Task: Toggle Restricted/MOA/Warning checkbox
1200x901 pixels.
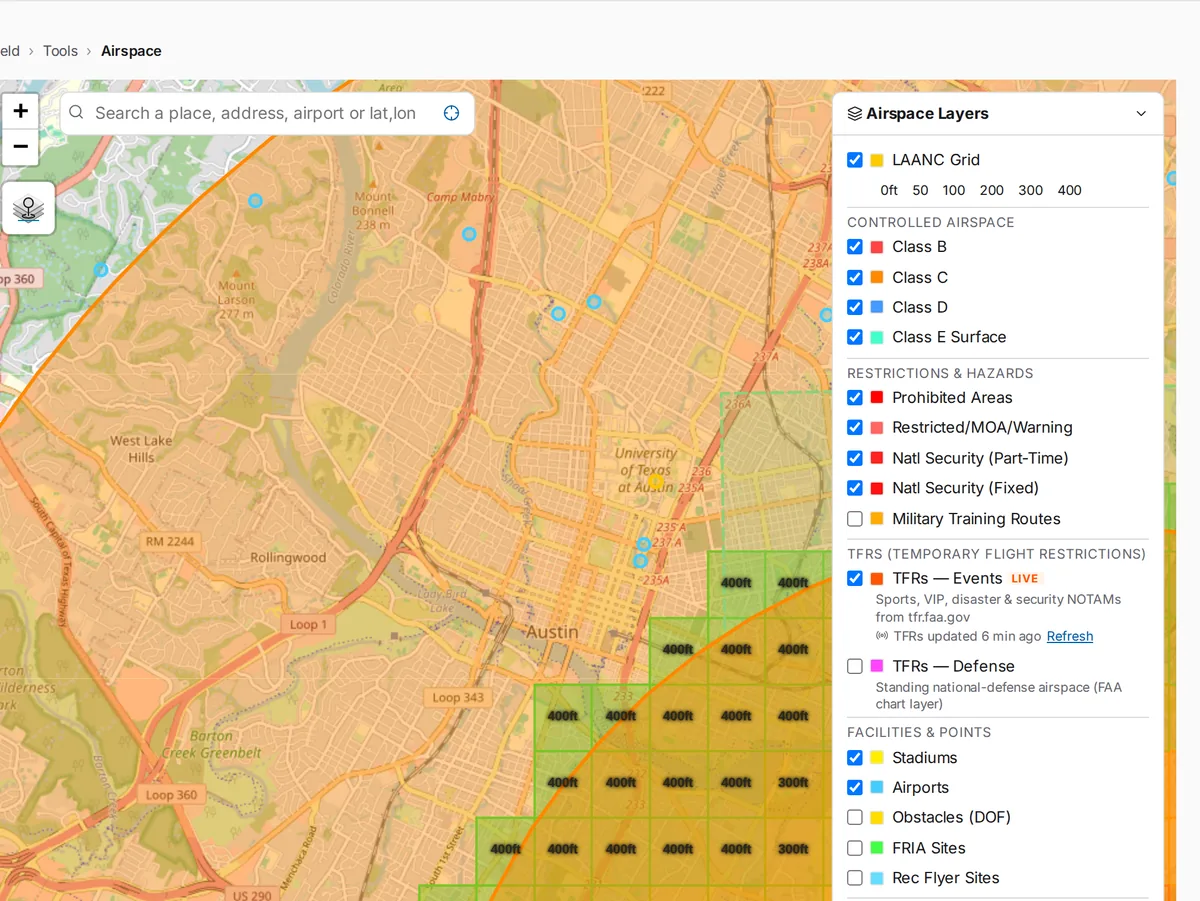Action: pos(855,428)
